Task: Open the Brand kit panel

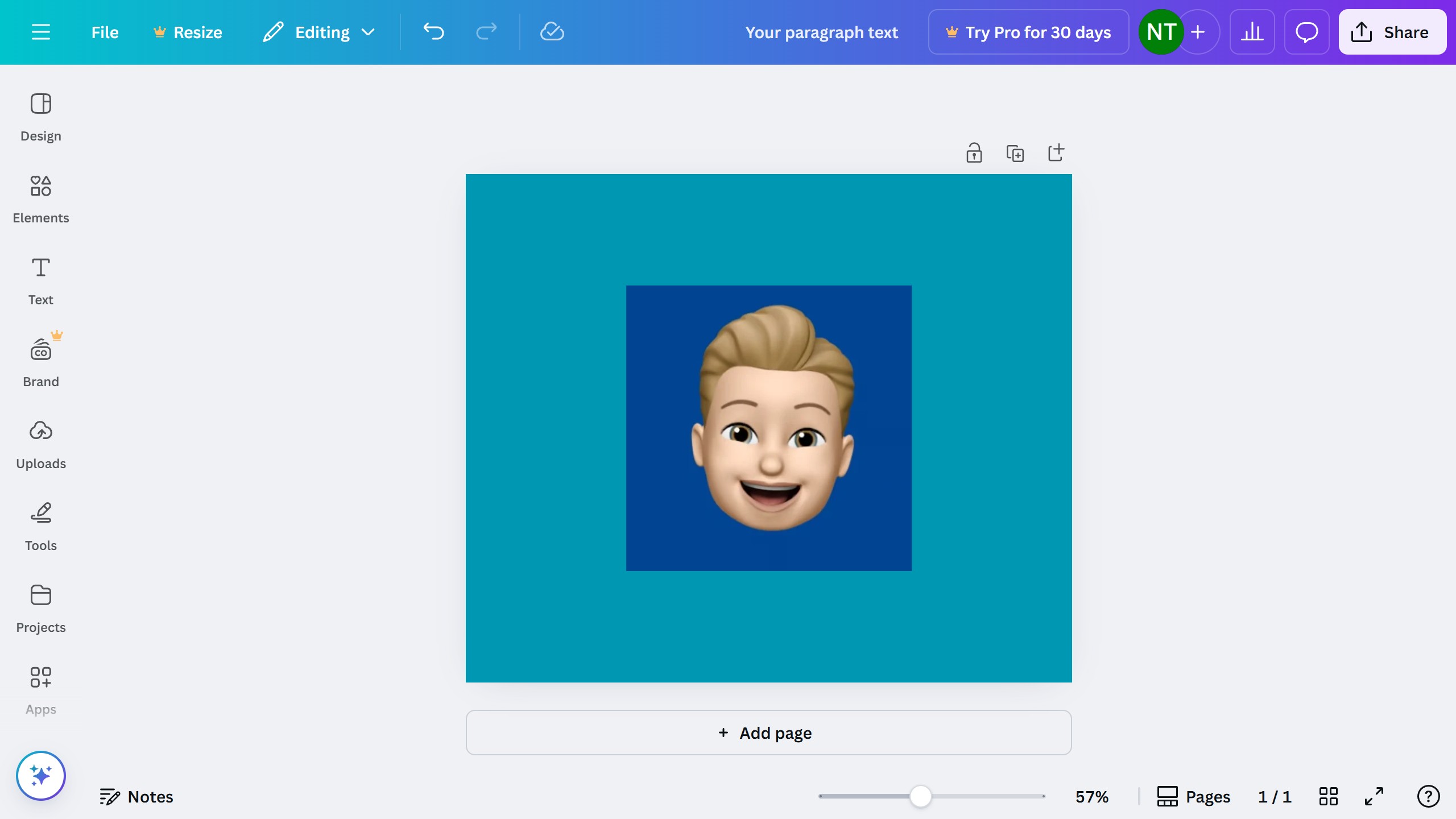Action: (40, 363)
